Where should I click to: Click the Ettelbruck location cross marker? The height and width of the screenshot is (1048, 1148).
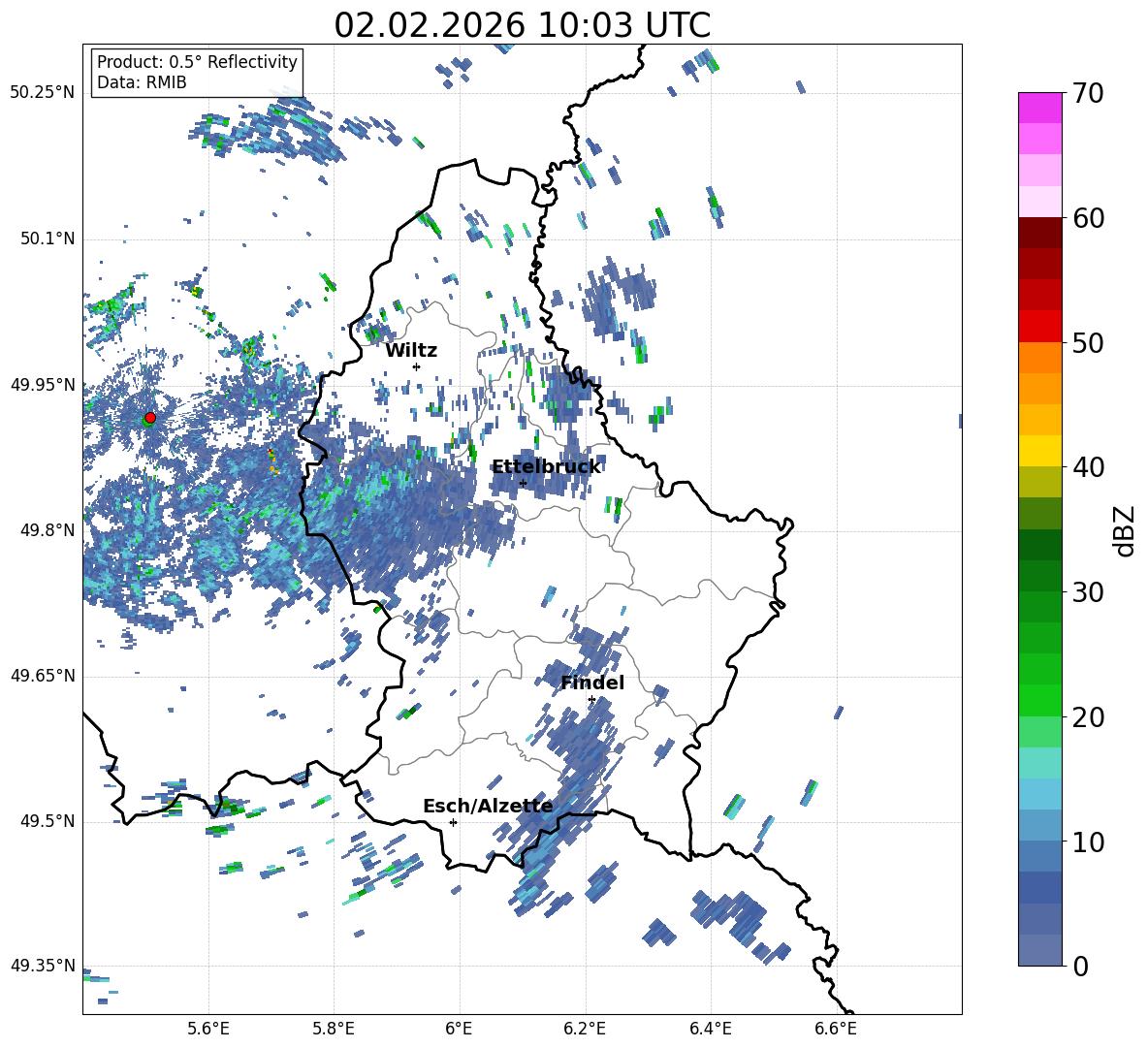[x=523, y=483]
